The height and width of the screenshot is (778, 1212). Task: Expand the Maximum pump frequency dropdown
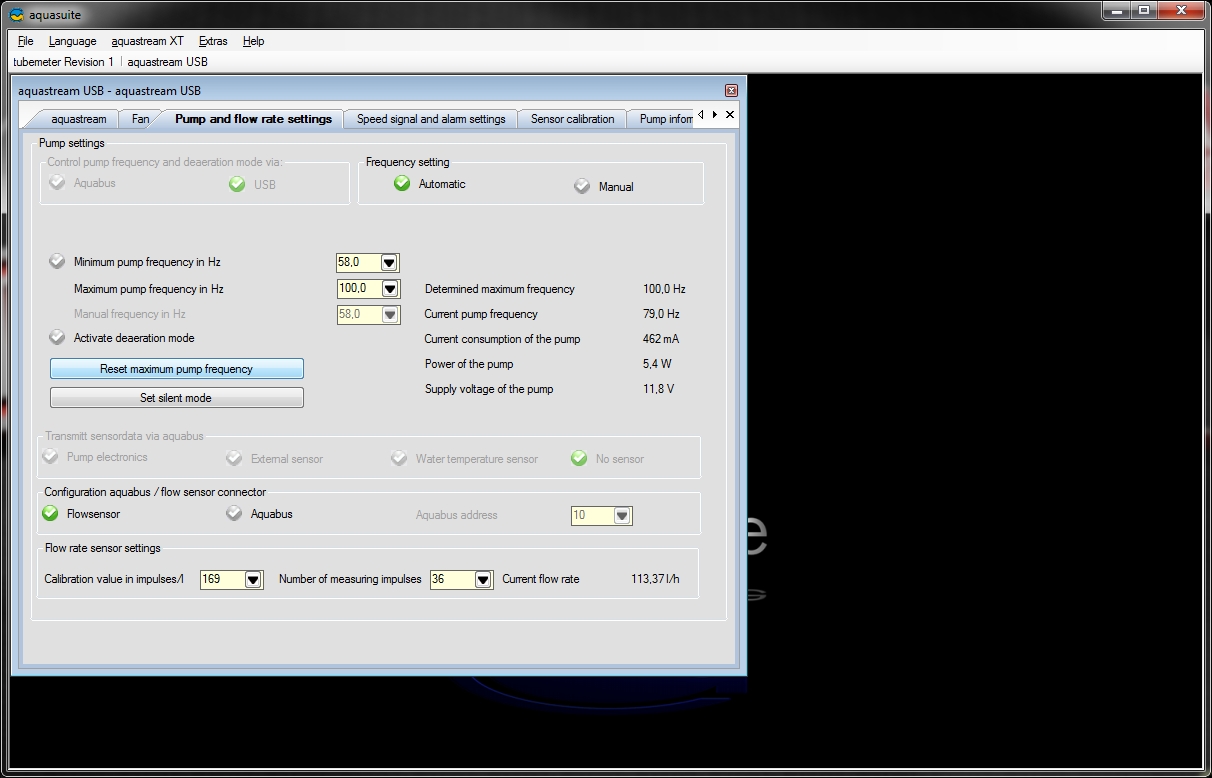click(390, 289)
